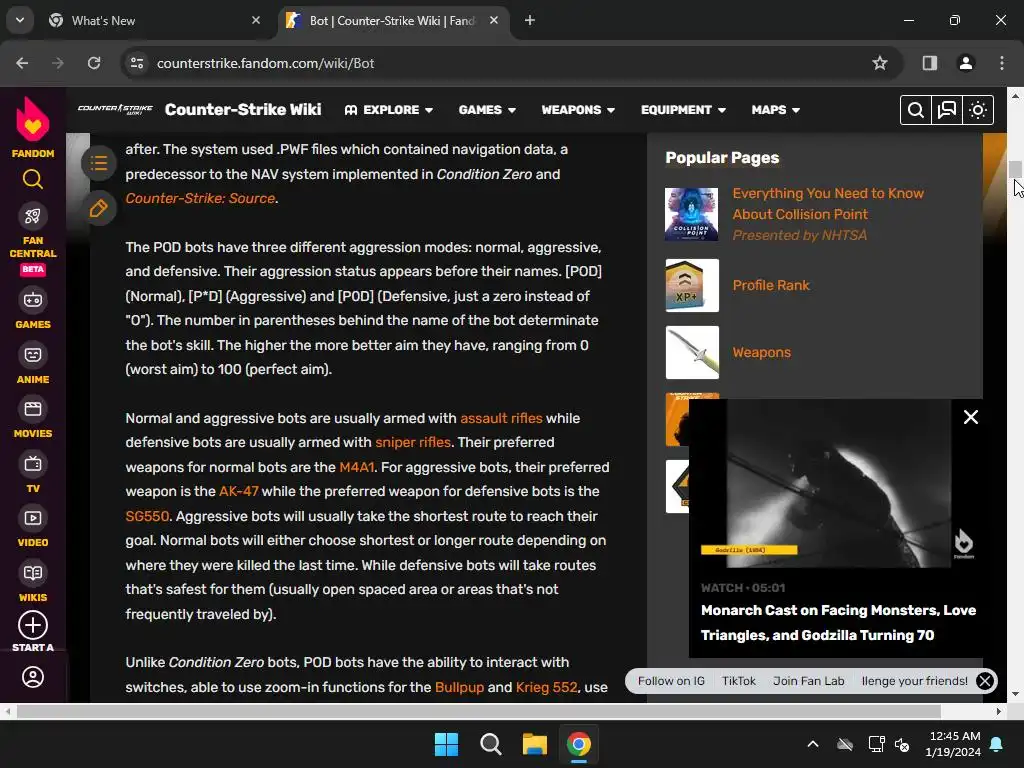
Task: Open a new browser tab
Action: pos(530,20)
